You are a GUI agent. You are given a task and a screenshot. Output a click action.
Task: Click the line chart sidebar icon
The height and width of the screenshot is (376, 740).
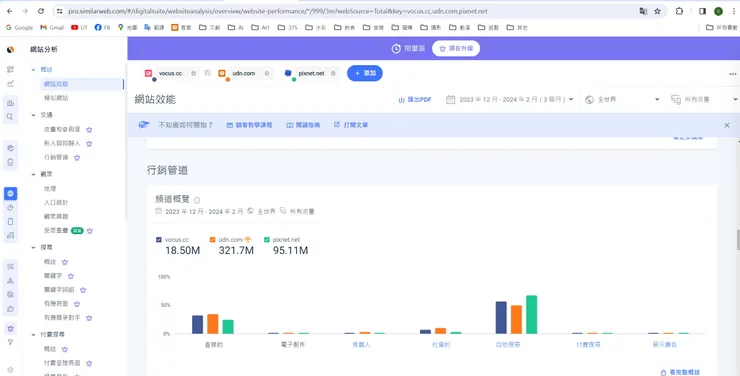(x=10, y=84)
